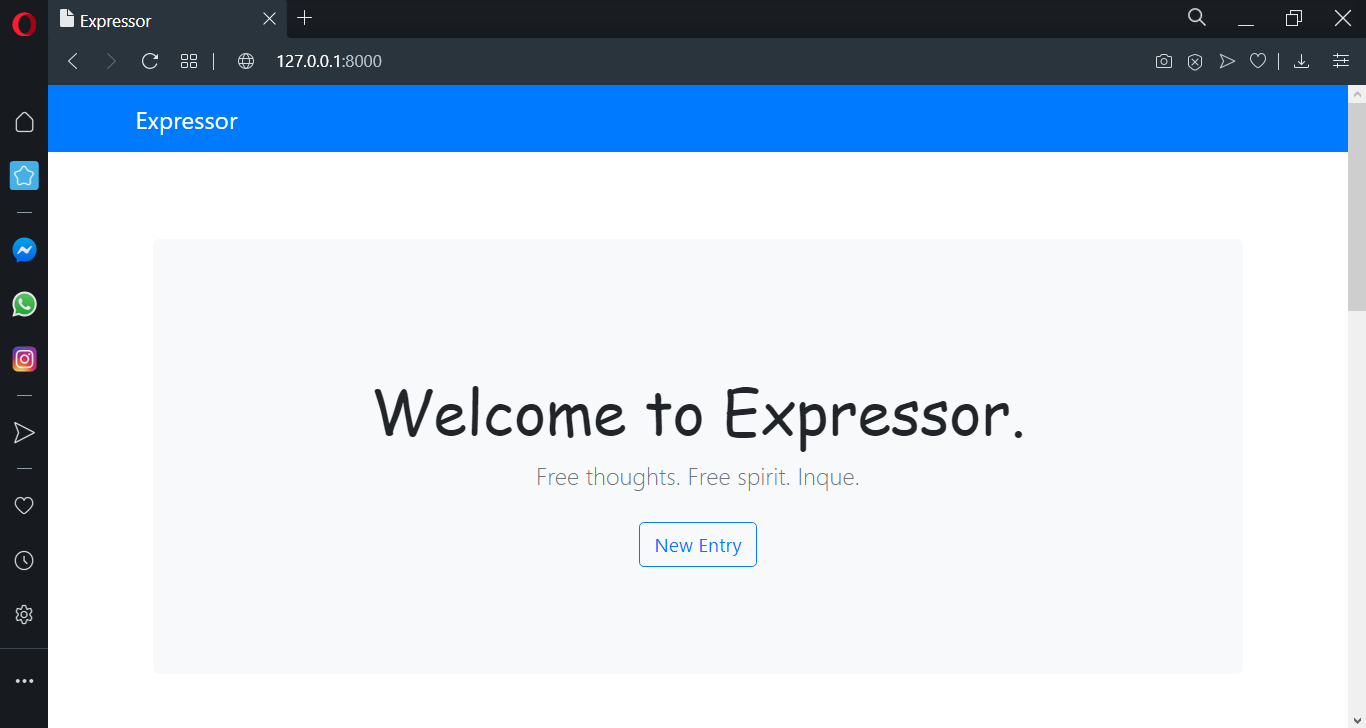The image size is (1366, 728).
Task: Click the globe site info icon
Action: coord(246,61)
